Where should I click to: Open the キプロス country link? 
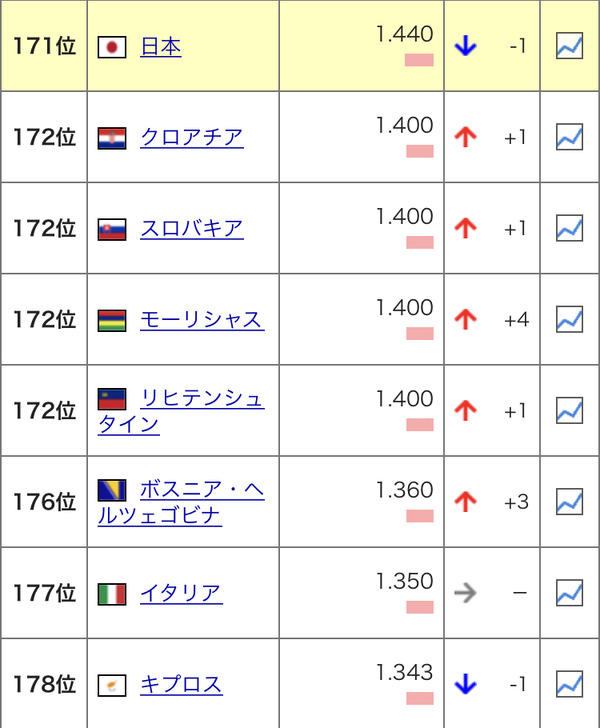click(181, 684)
